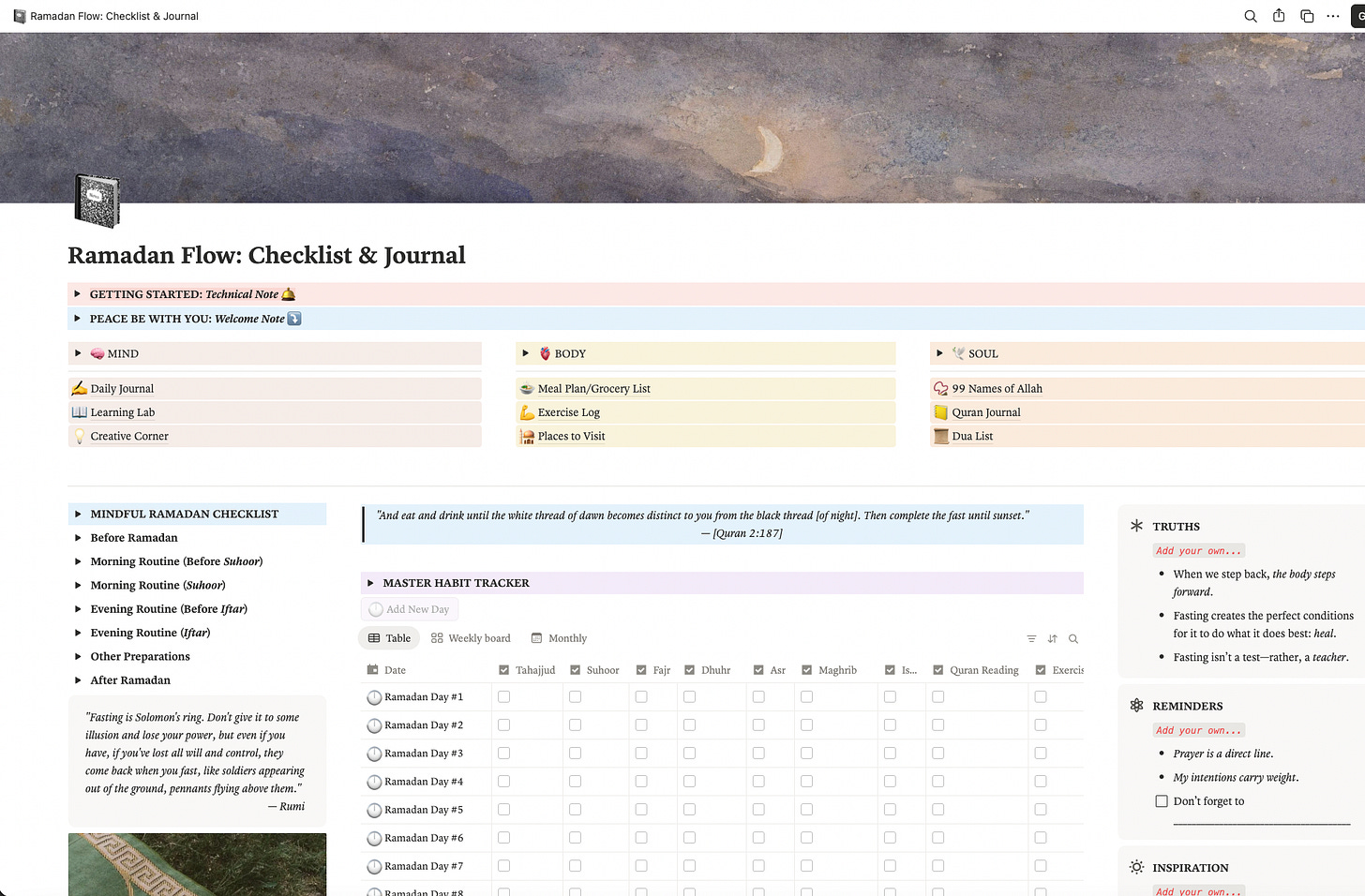The width and height of the screenshot is (1365, 896).
Task: Click the clock icon of Ramadan Day #1
Action: click(x=374, y=697)
